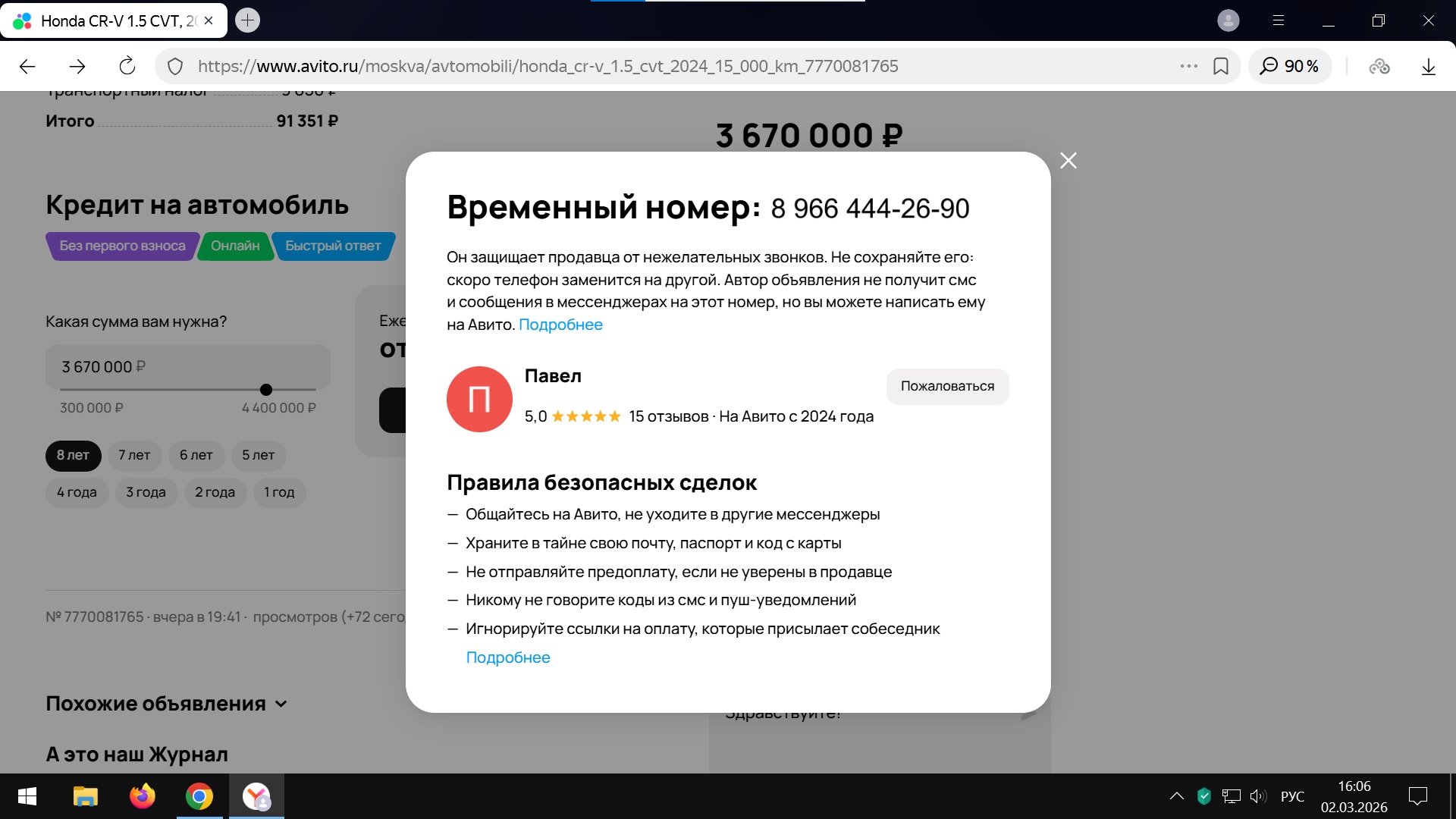Viewport: 1456px width, 819px height.
Task: Open the three-dots address bar menu
Action: (x=1188, y=66)
